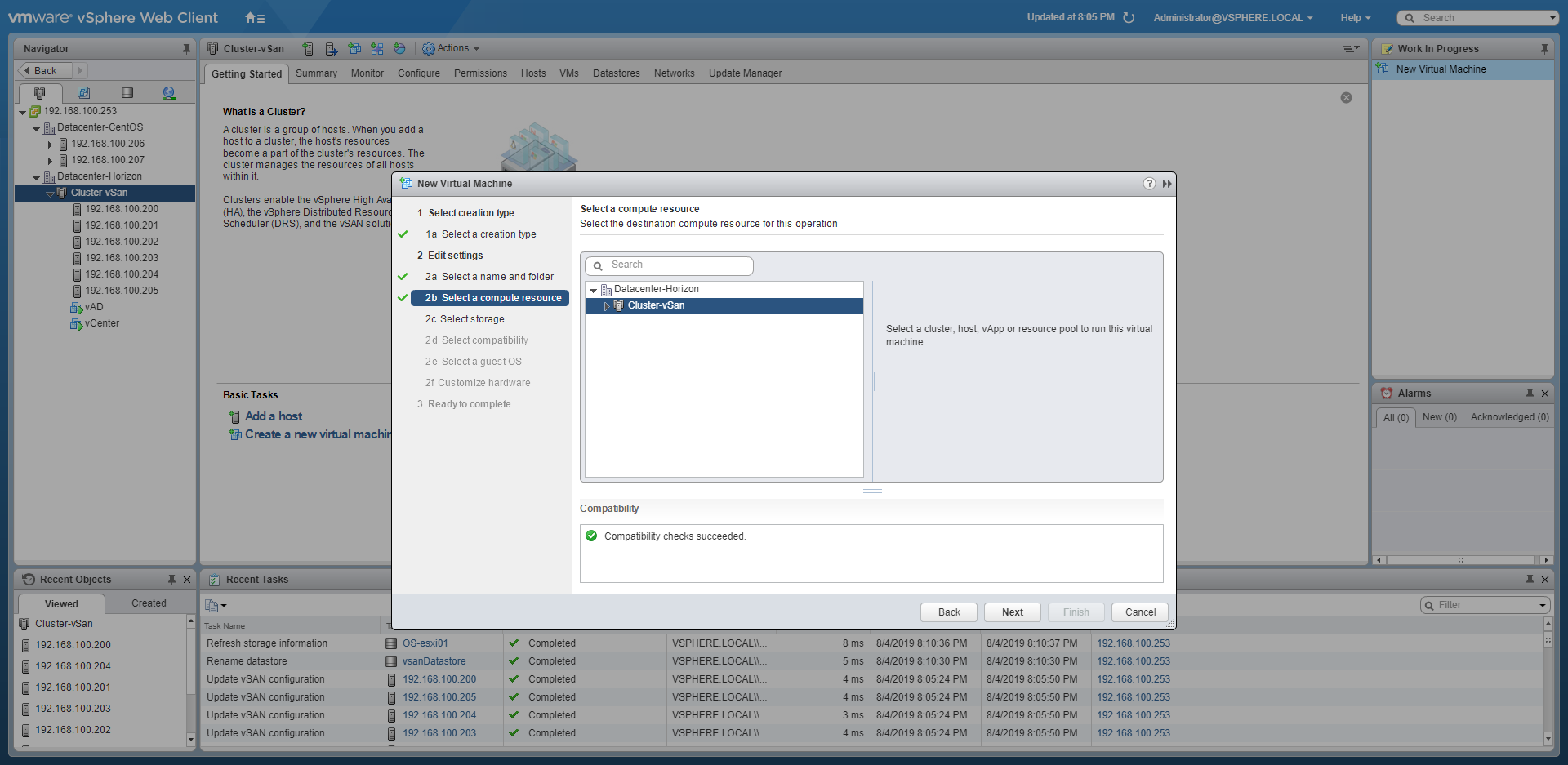The width and height of the screenshot is (1568, 765).
Task: Open the Actions dropdown menu
Action: 451,49
